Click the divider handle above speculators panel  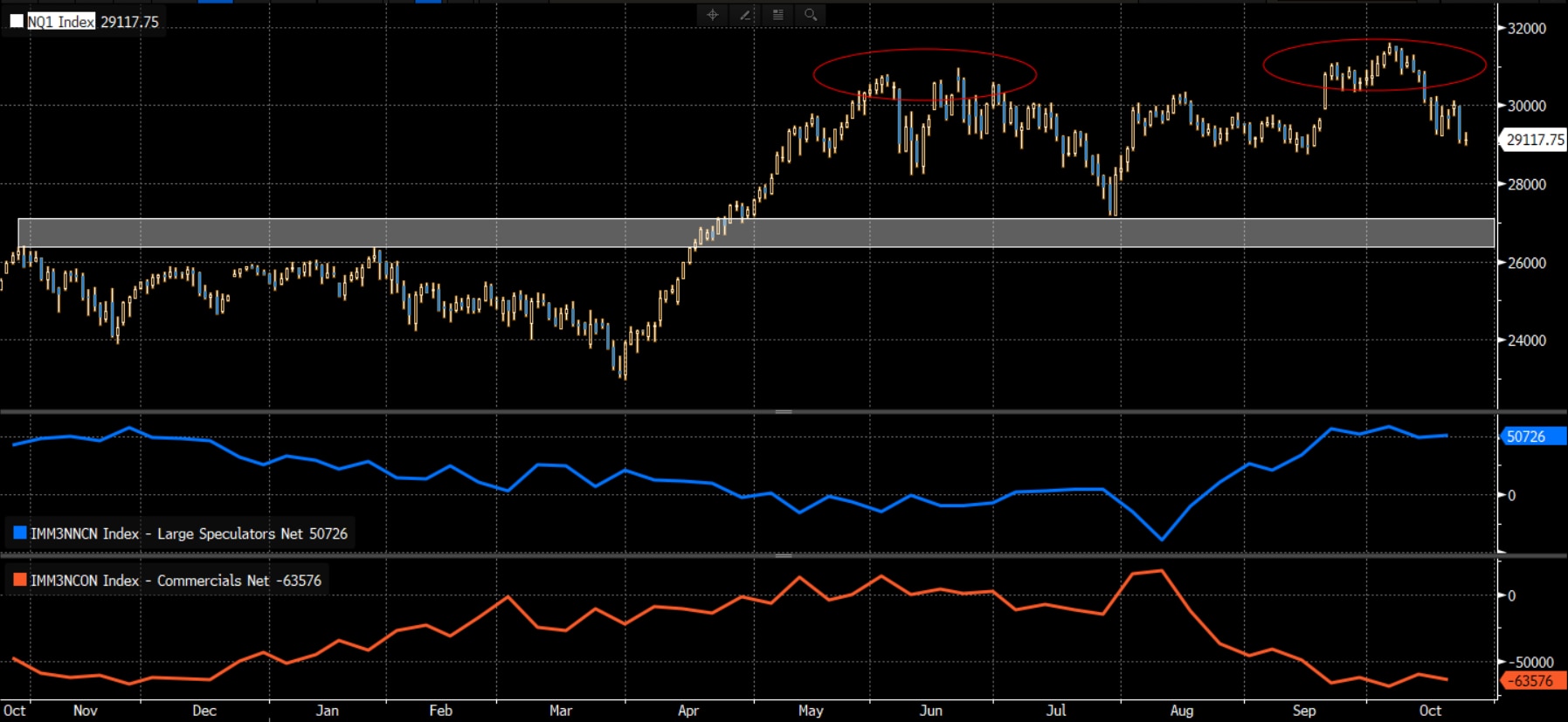pos(784,411)
